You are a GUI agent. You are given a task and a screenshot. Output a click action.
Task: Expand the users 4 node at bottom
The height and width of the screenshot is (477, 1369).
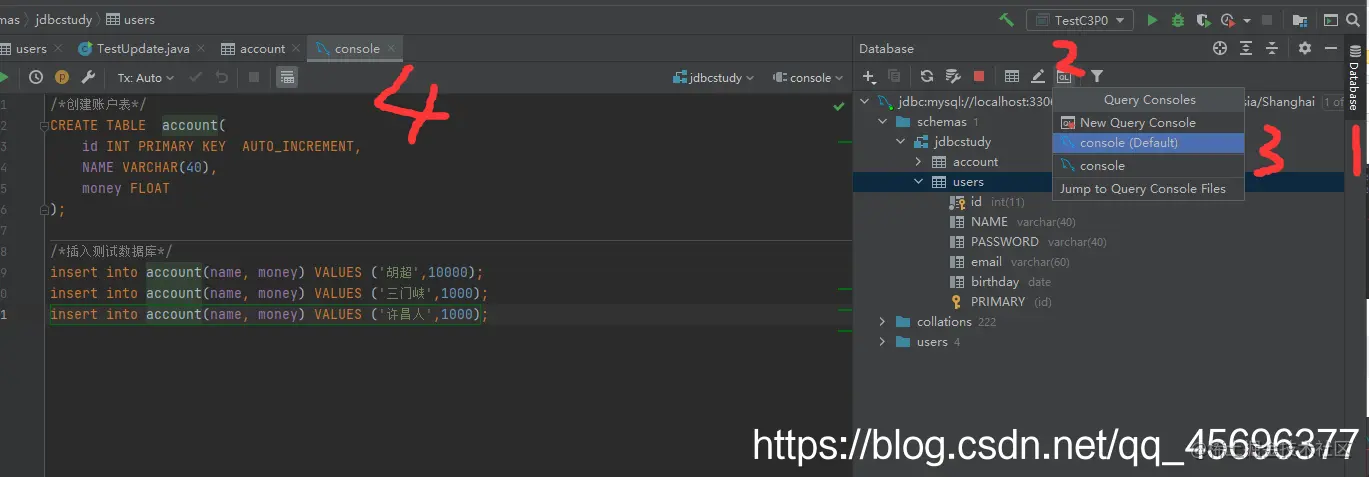[882, 342]
